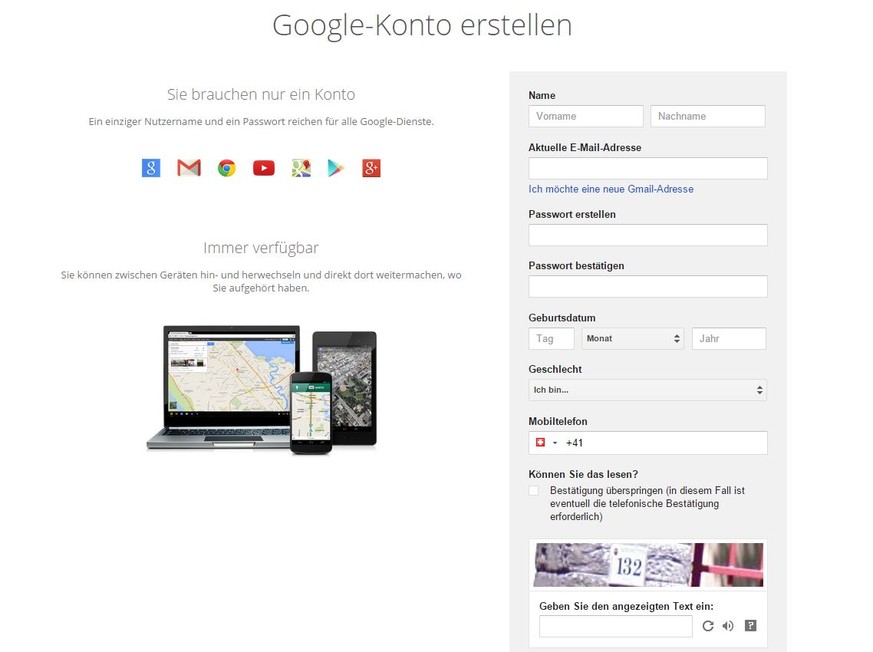Click the 'Ein einziger Nutzername...' description text
Image resolution: width=873 pixels, height=652 pixels.
point(261,121)
